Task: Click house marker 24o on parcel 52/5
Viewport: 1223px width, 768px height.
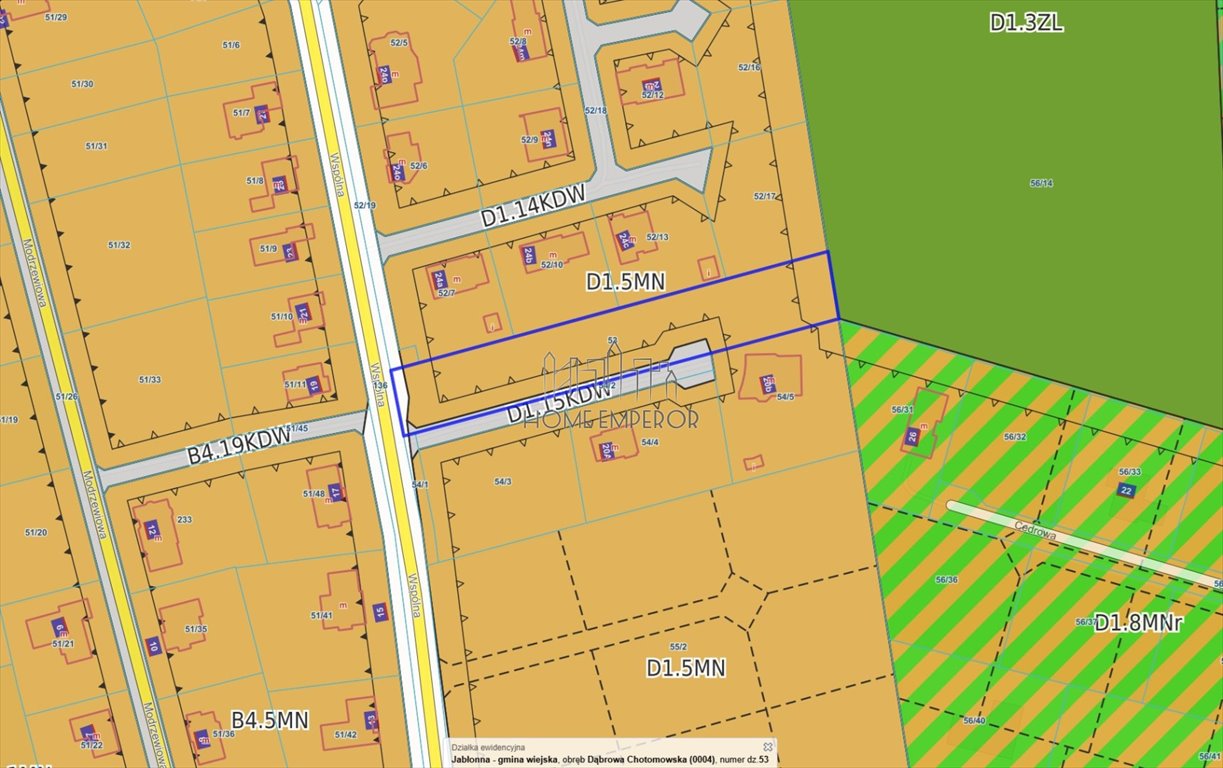Action: point(384,73)
